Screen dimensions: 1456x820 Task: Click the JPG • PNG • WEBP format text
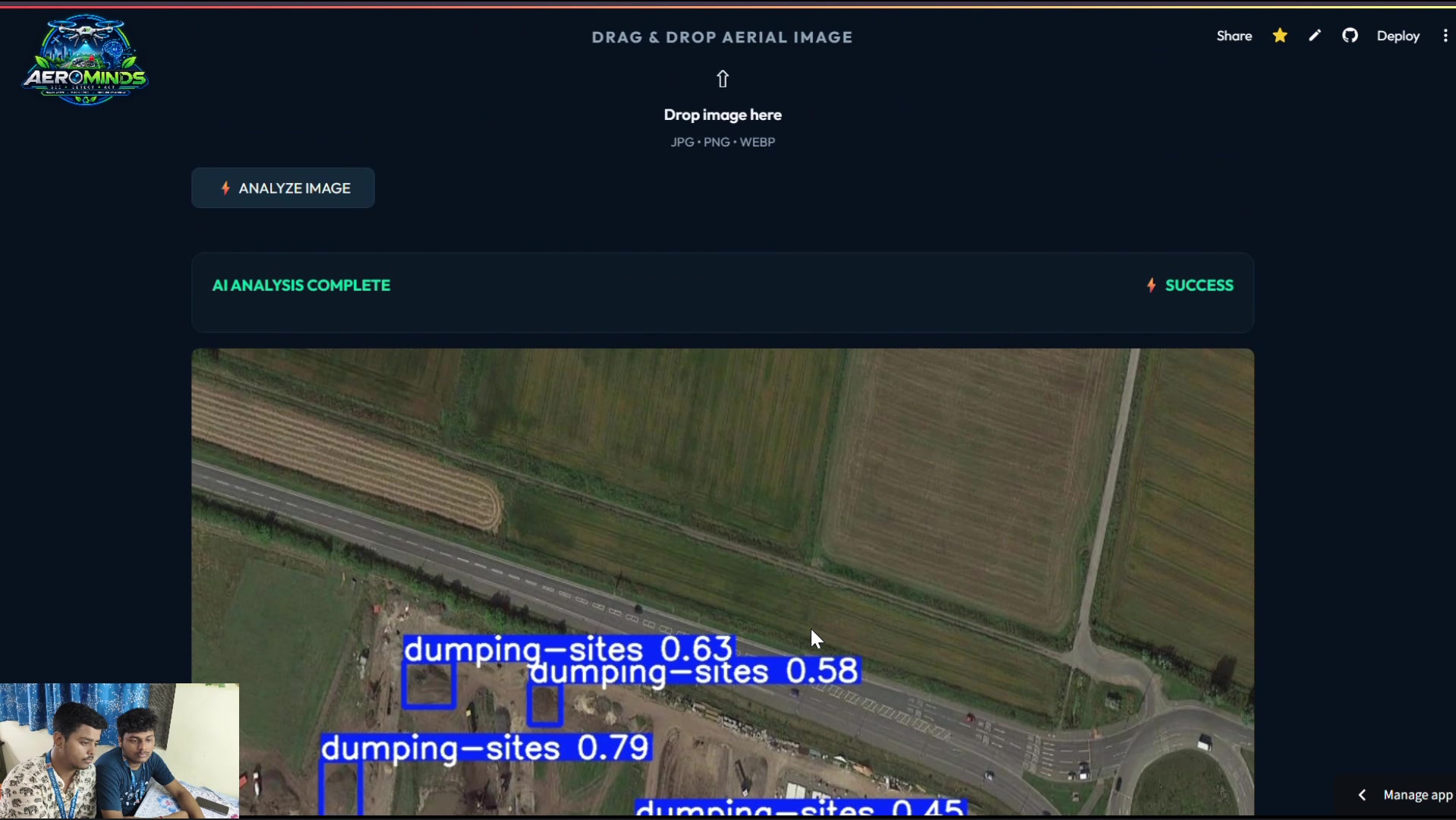coord(723,142)
